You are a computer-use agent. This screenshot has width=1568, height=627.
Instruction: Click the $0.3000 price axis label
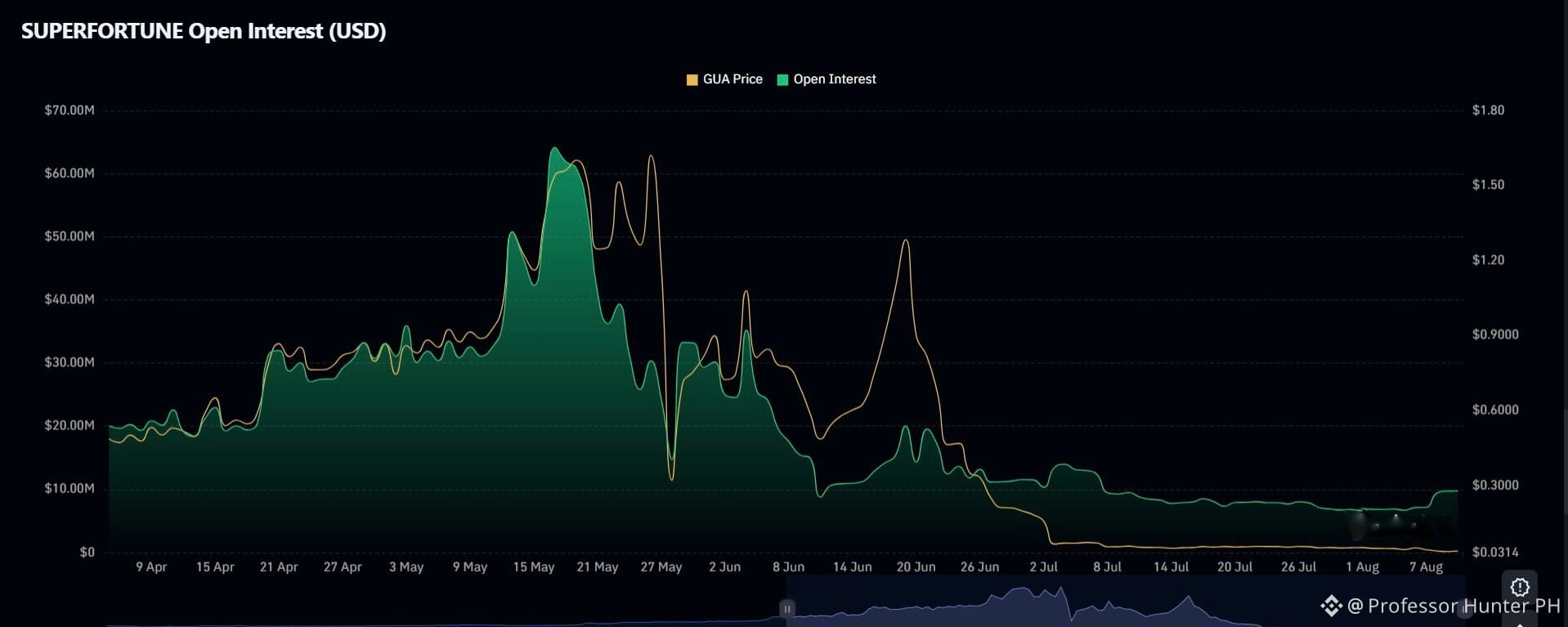click(x=1495, y=485)
